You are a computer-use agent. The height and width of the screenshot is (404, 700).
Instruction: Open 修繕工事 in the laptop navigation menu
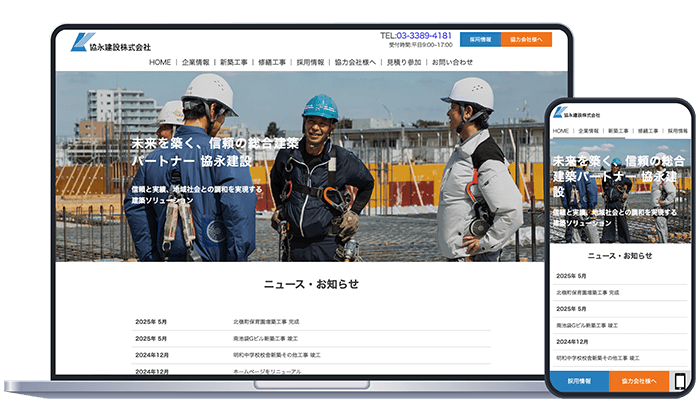point(272,62)
